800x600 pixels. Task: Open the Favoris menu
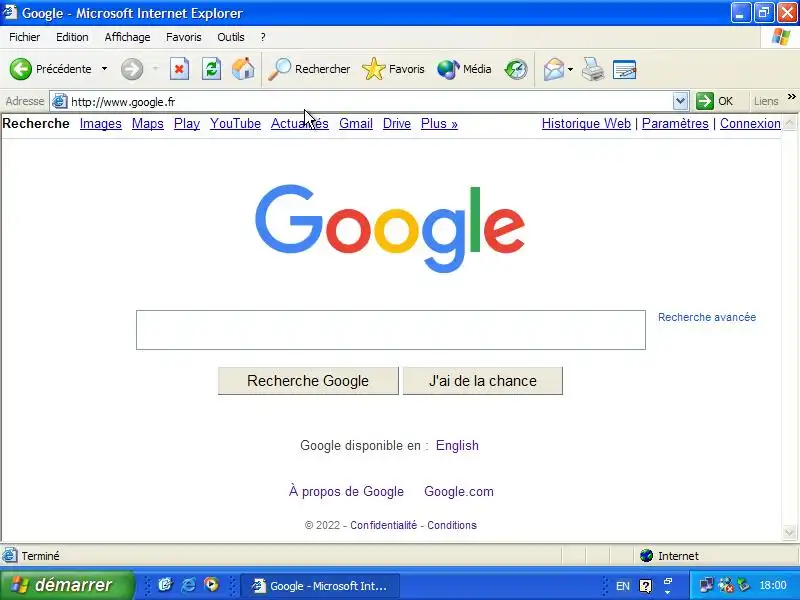[184, 37]
